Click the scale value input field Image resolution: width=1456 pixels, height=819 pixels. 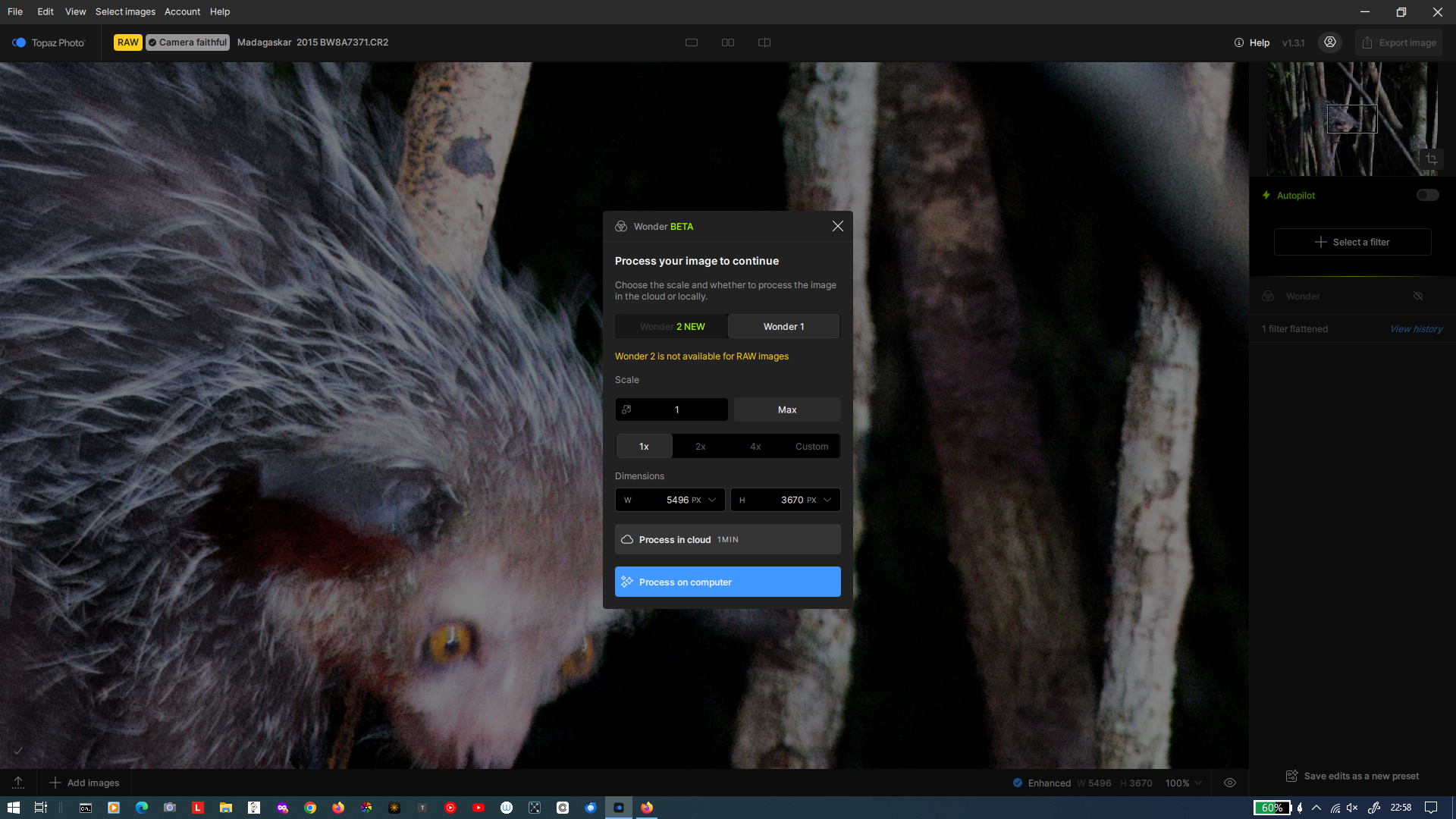click(x=676, y=409)
